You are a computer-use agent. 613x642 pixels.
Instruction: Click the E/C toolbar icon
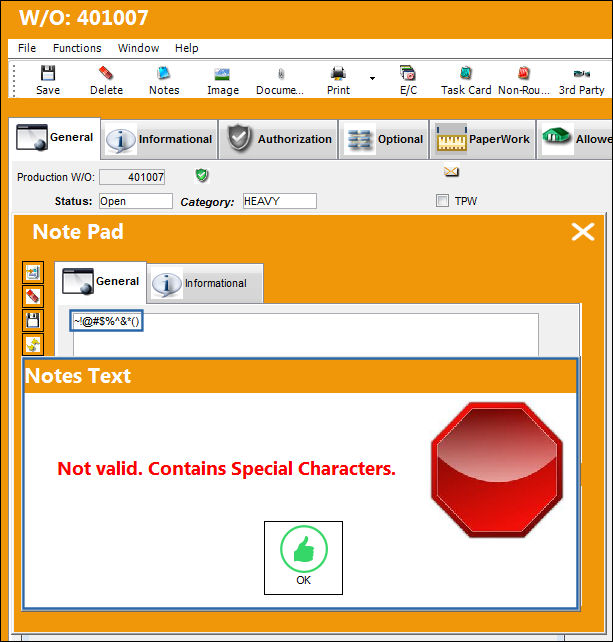tap(408, 80)
